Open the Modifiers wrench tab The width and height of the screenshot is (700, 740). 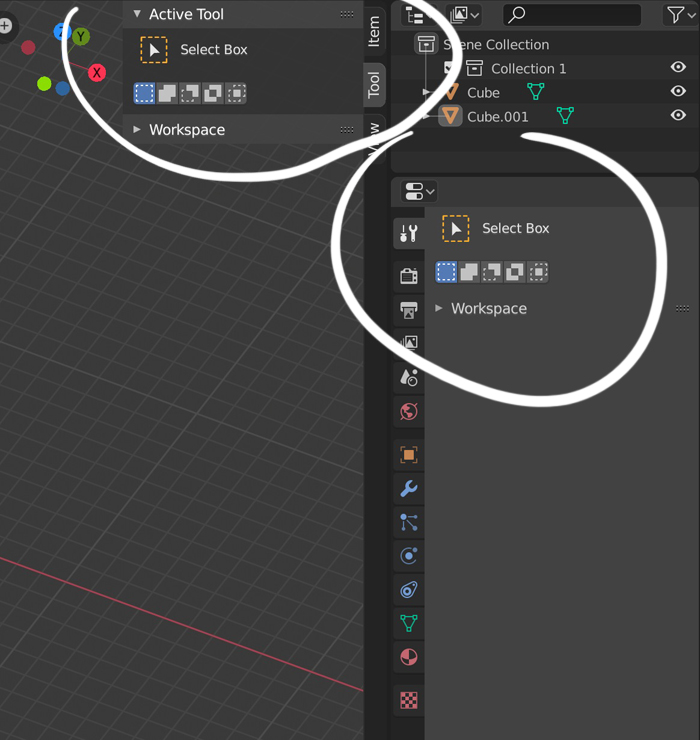(x=409, y=488)
